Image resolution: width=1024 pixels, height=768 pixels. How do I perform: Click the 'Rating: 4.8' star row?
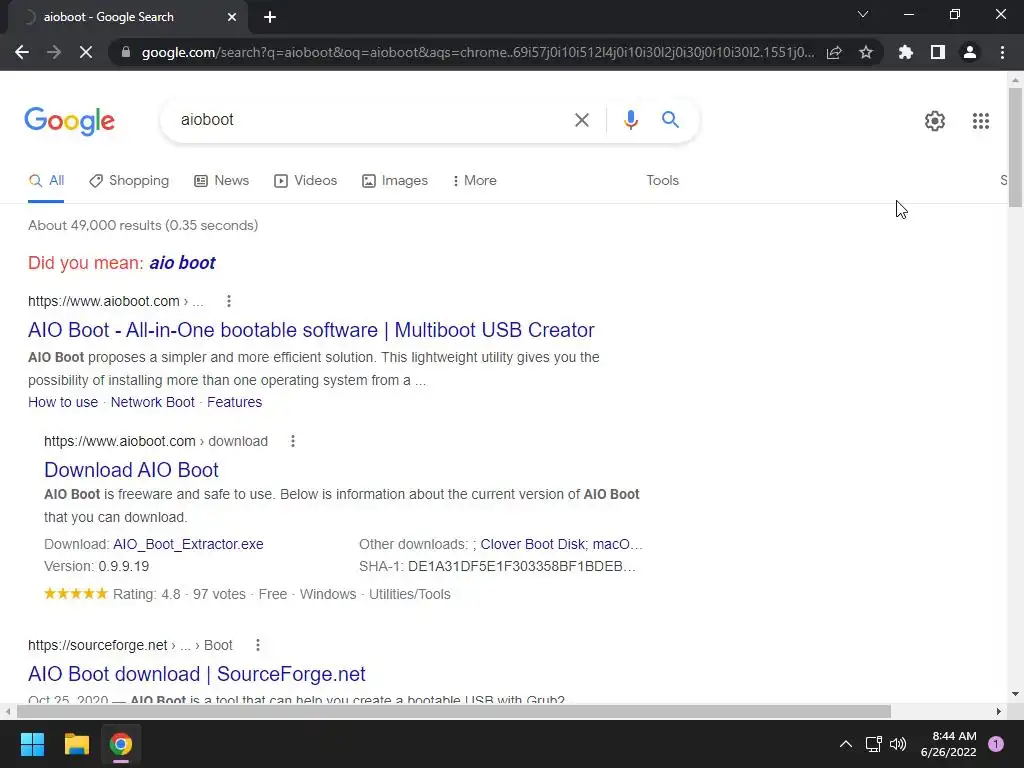[112, 594]
